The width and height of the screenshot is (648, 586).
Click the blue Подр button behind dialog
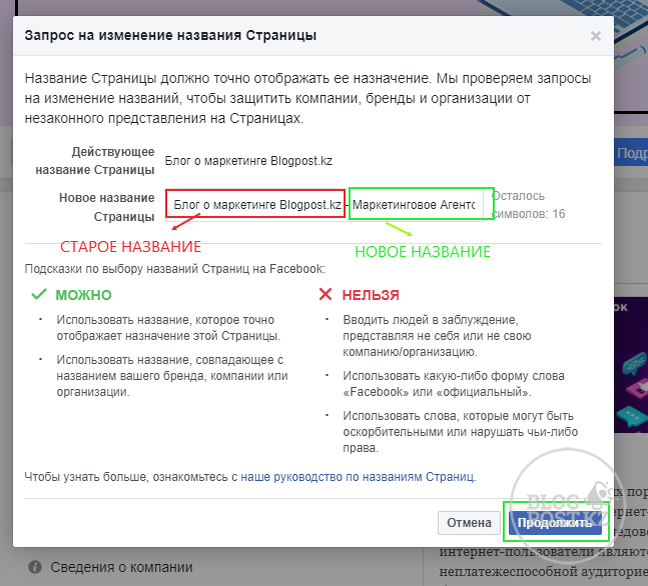click(x=631, y=152)
